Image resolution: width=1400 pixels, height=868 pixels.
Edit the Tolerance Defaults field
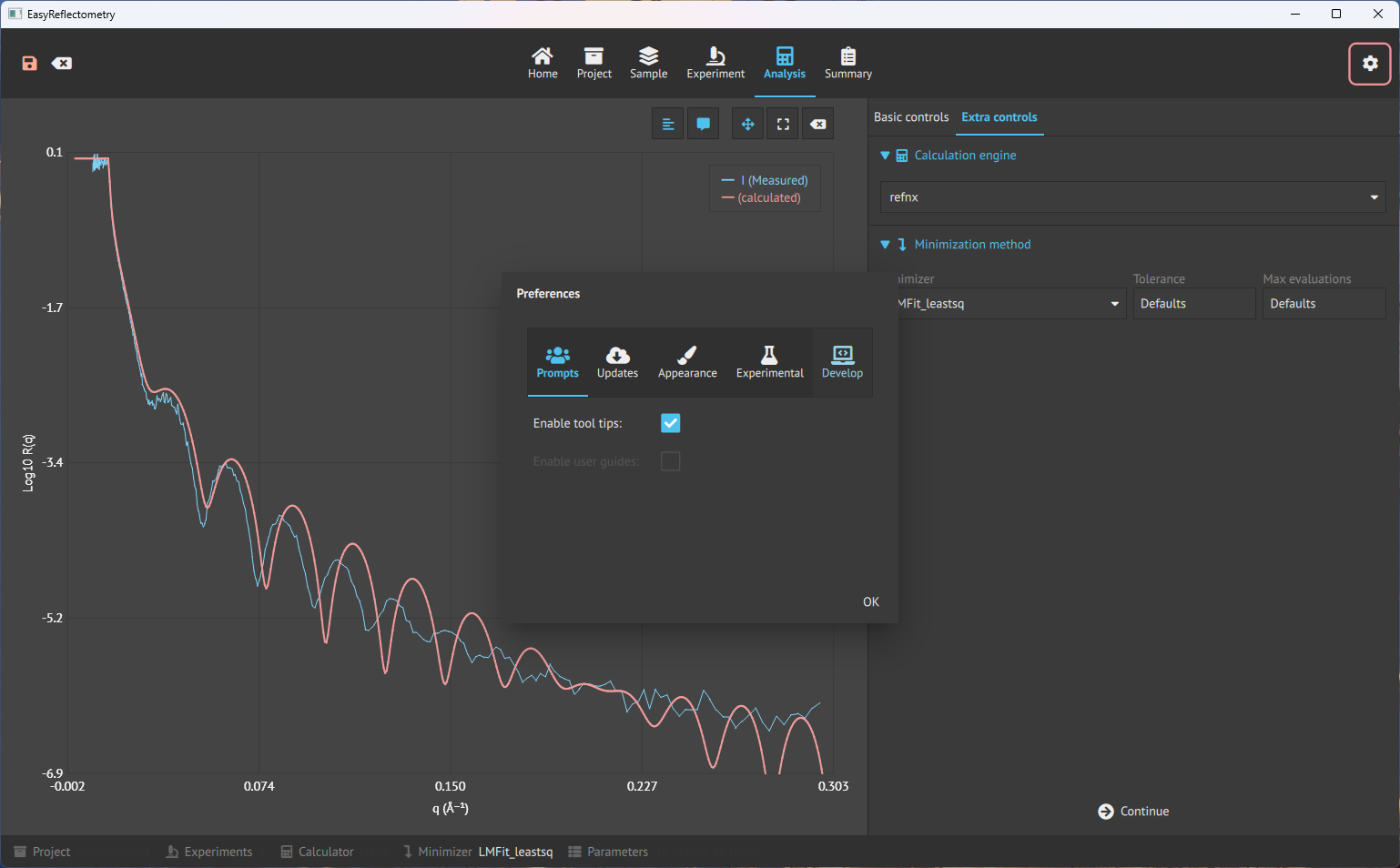(1193, 303)
